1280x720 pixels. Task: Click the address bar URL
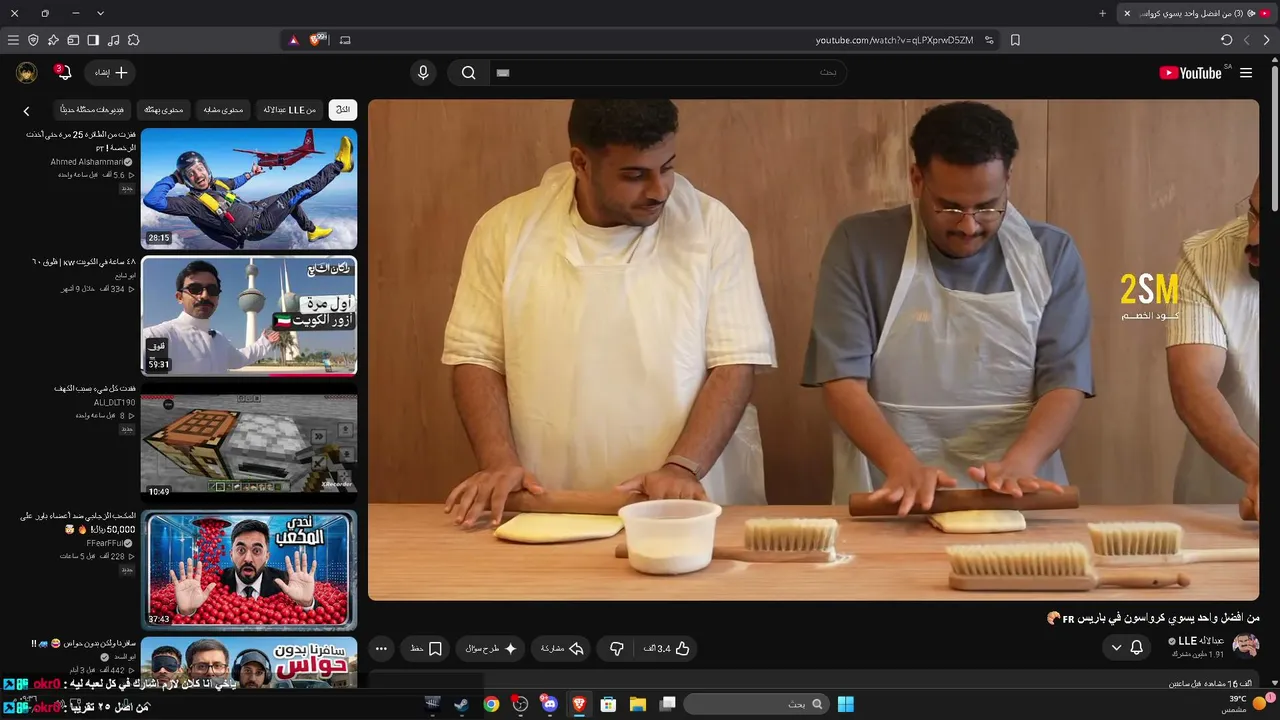coord(894,40)
